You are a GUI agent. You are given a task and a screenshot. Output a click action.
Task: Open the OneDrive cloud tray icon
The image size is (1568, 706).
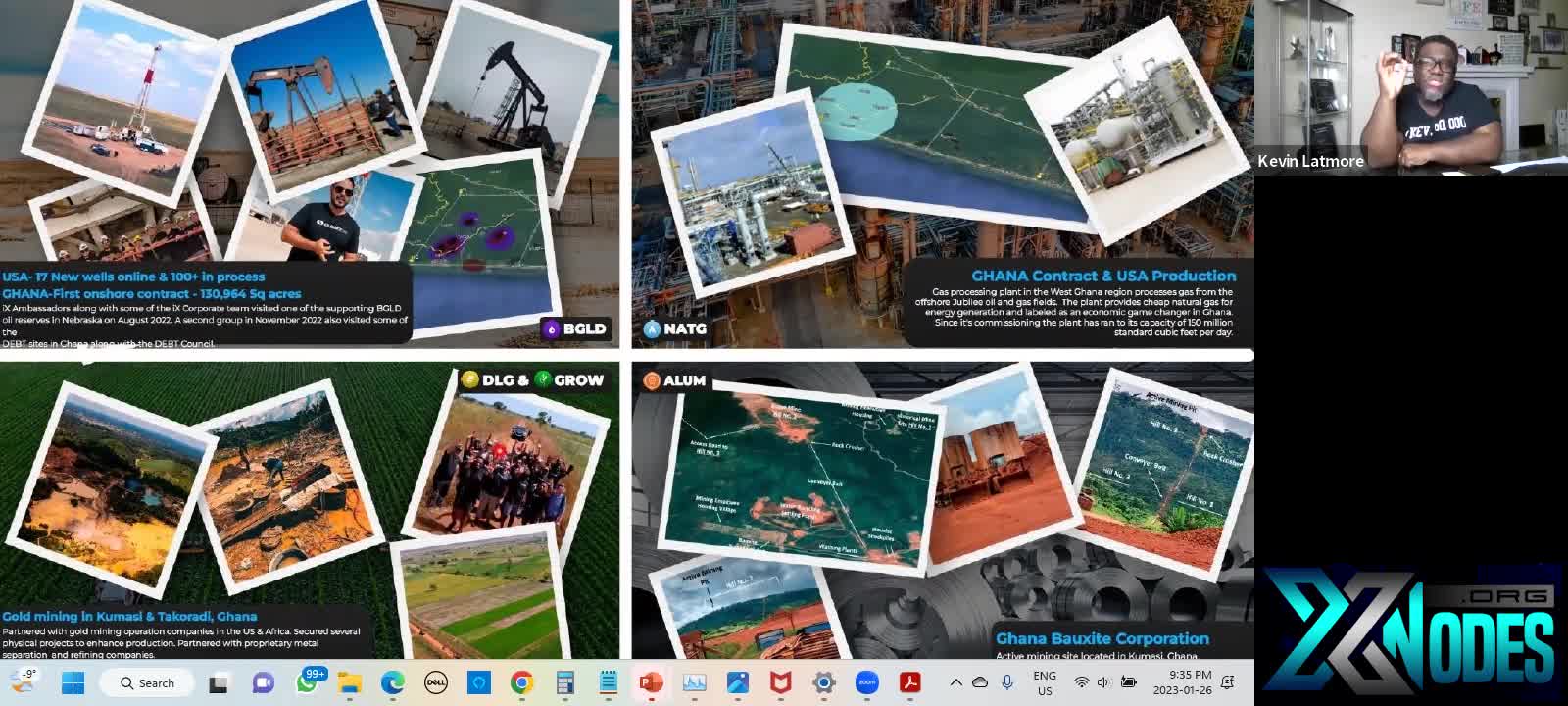[981, 682]
